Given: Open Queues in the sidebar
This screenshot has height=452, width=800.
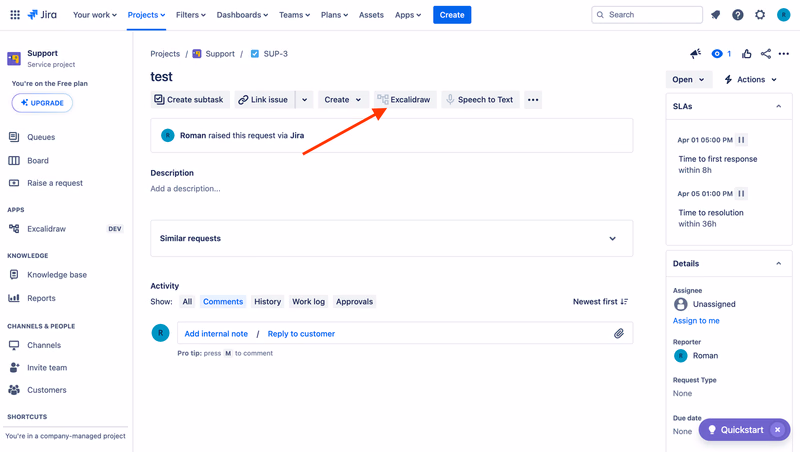Looking at the screenshot, I should tap(41, 137).
